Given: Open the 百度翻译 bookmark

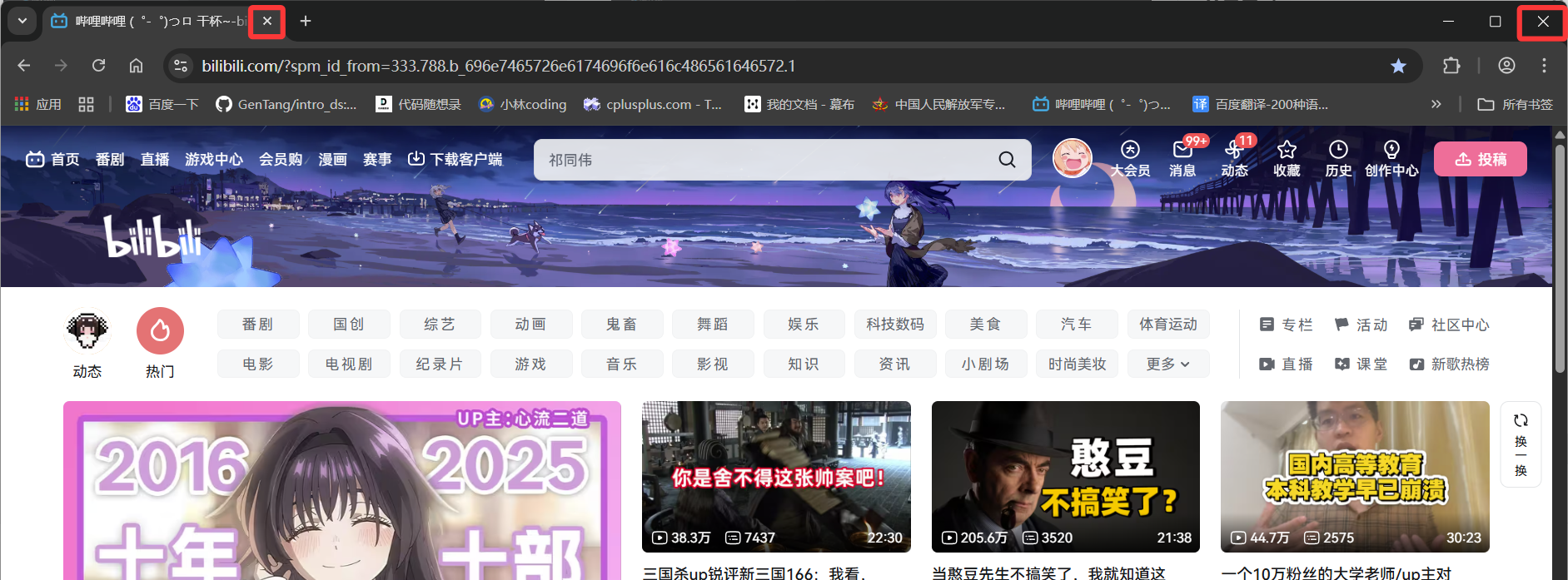Looking at the screenshot, I should pos(1261,104).
